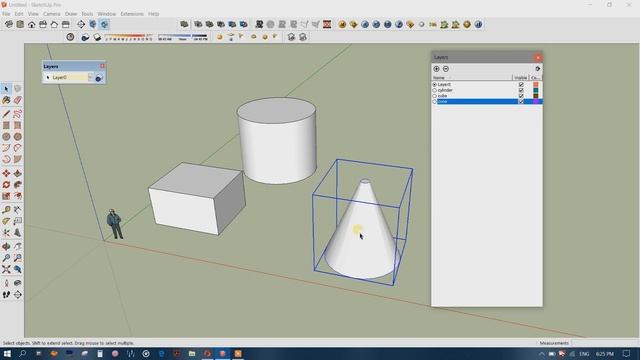Pick the Paint Bucket tool

pyautogui.click(x=6, y=100)
